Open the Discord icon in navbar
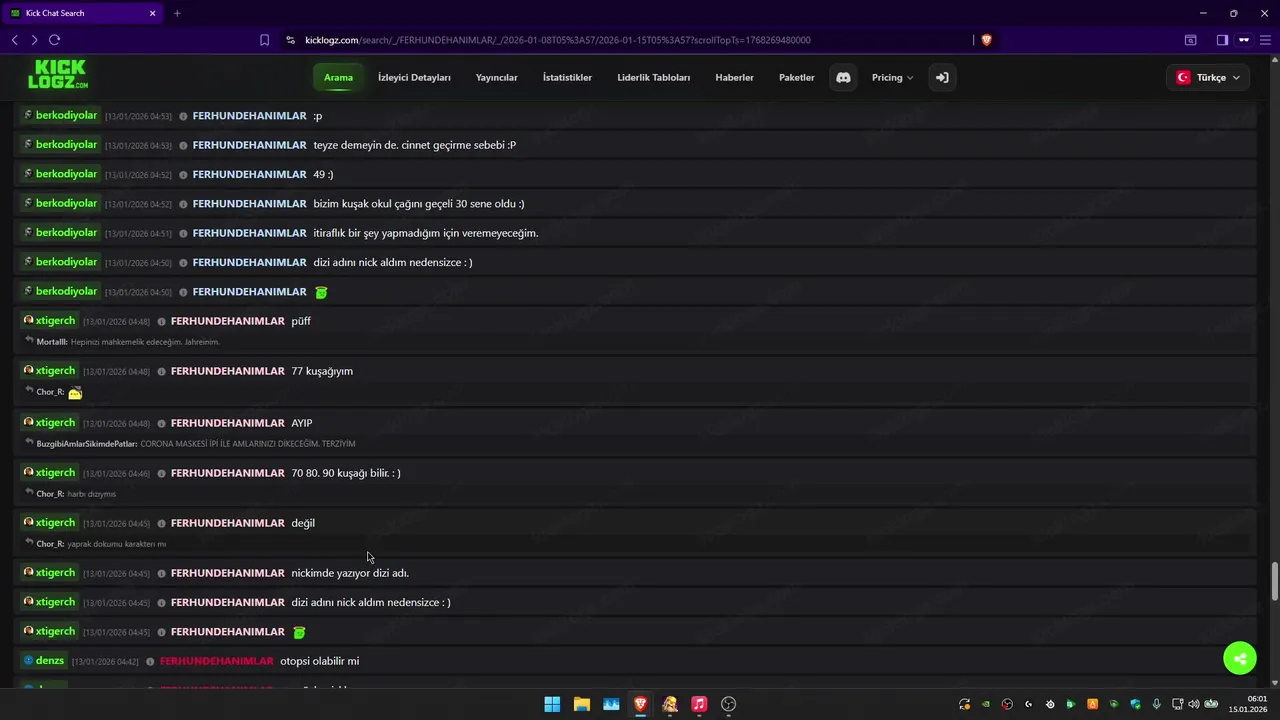Image resolution: width=1280 pixels, height=720 pixels. (843, 77)
